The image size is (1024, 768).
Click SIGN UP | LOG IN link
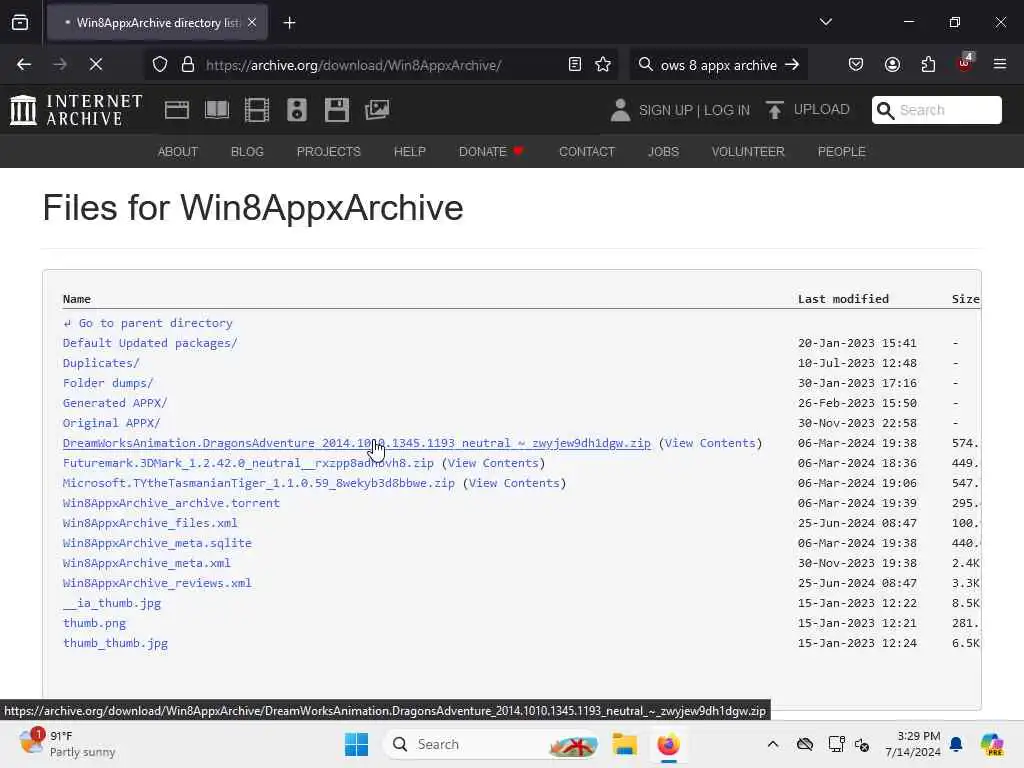pos(694,110)
